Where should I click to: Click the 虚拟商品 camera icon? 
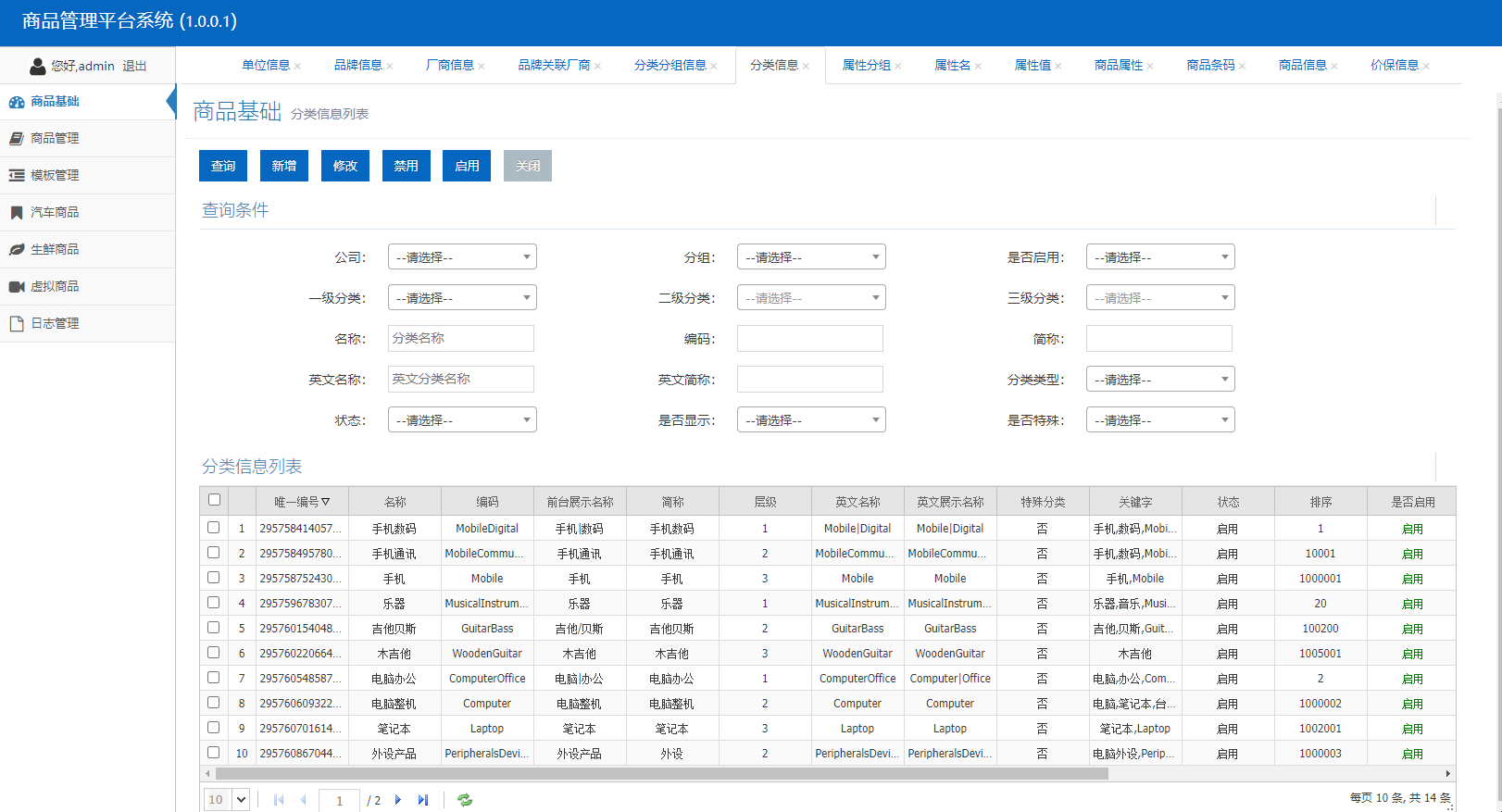point(17,287)
